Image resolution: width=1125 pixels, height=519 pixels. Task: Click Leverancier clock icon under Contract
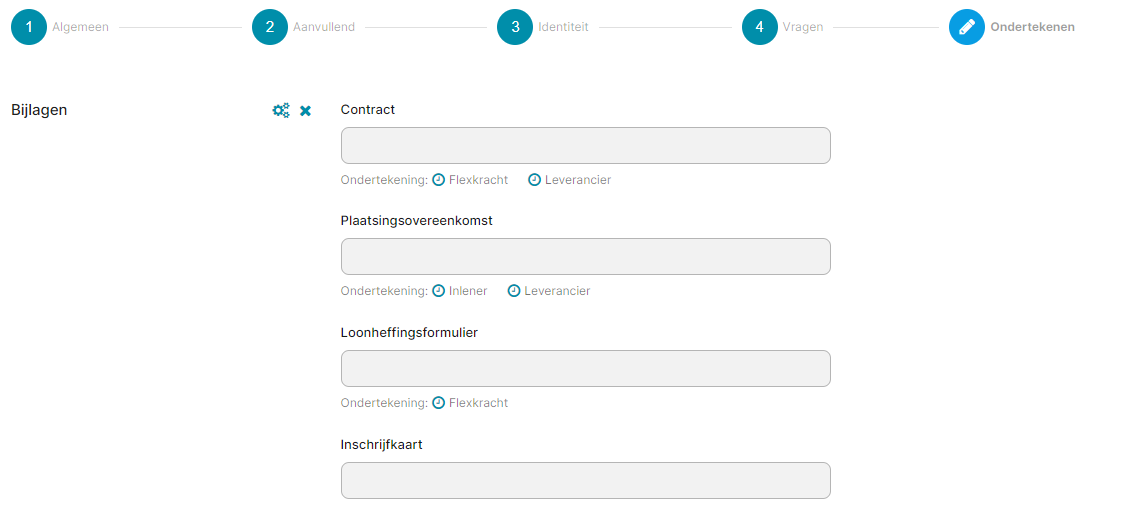coord(535,180)
